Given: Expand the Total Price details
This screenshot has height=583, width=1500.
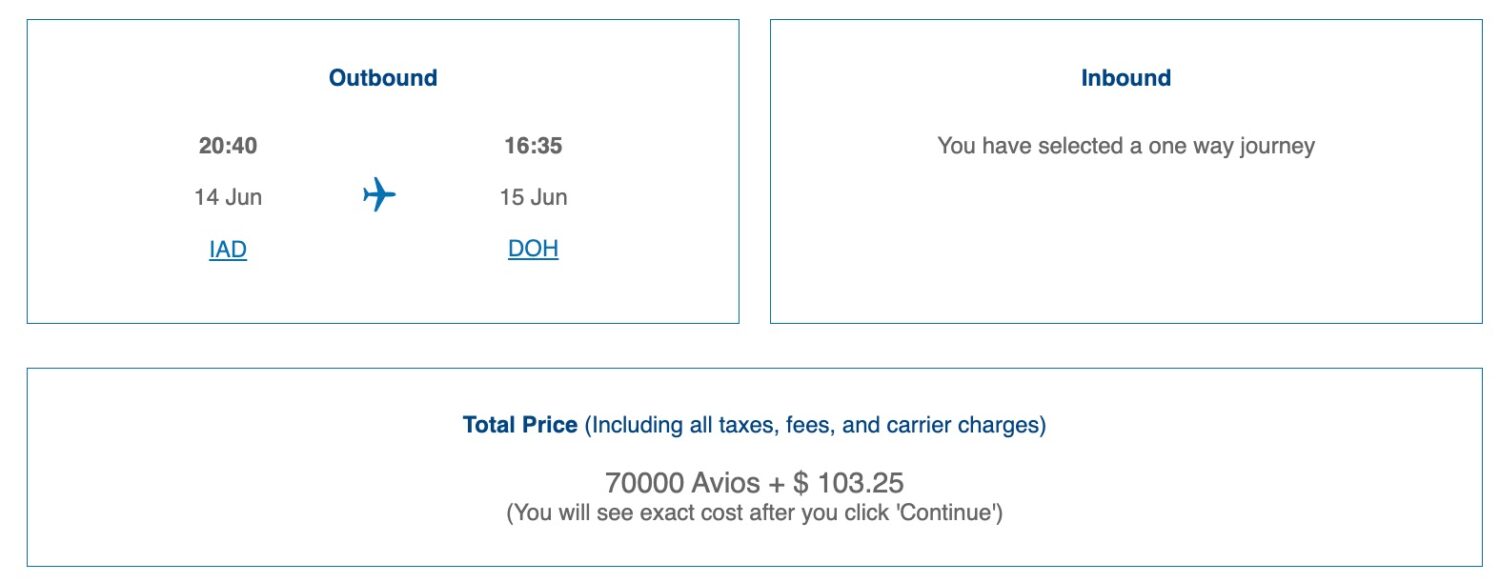Looking at the screenshot, I should tap(521, 424).
